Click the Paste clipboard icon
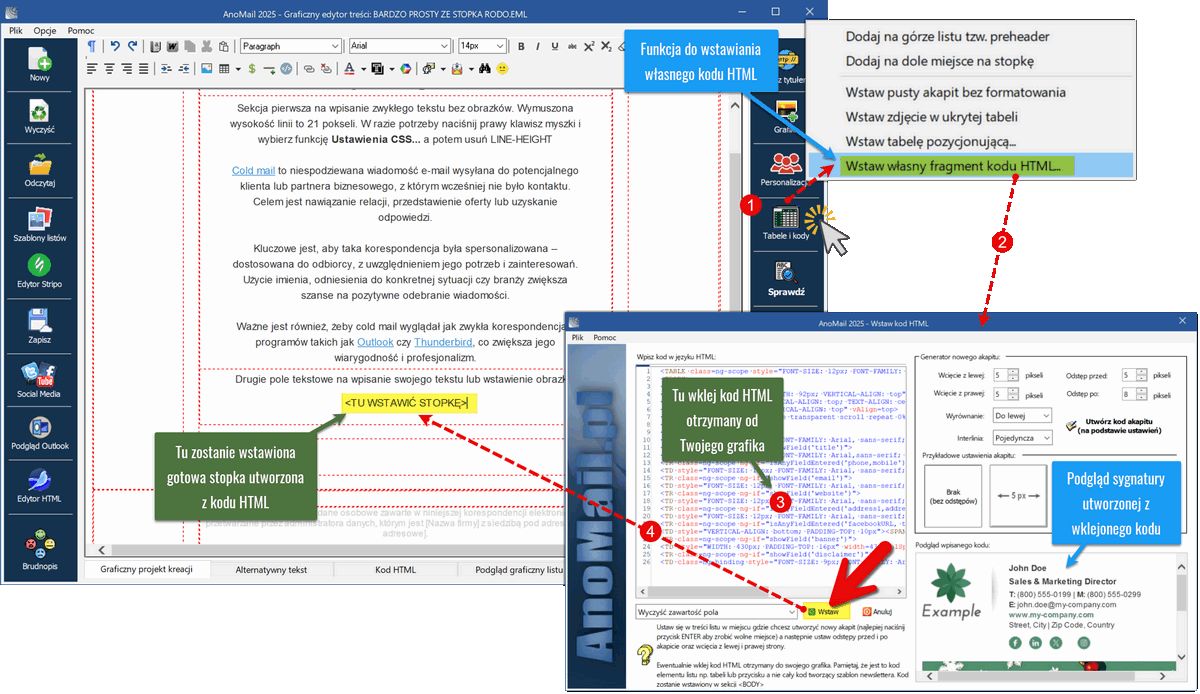Screen dimensions: 1200x694 tap(224, 46)
